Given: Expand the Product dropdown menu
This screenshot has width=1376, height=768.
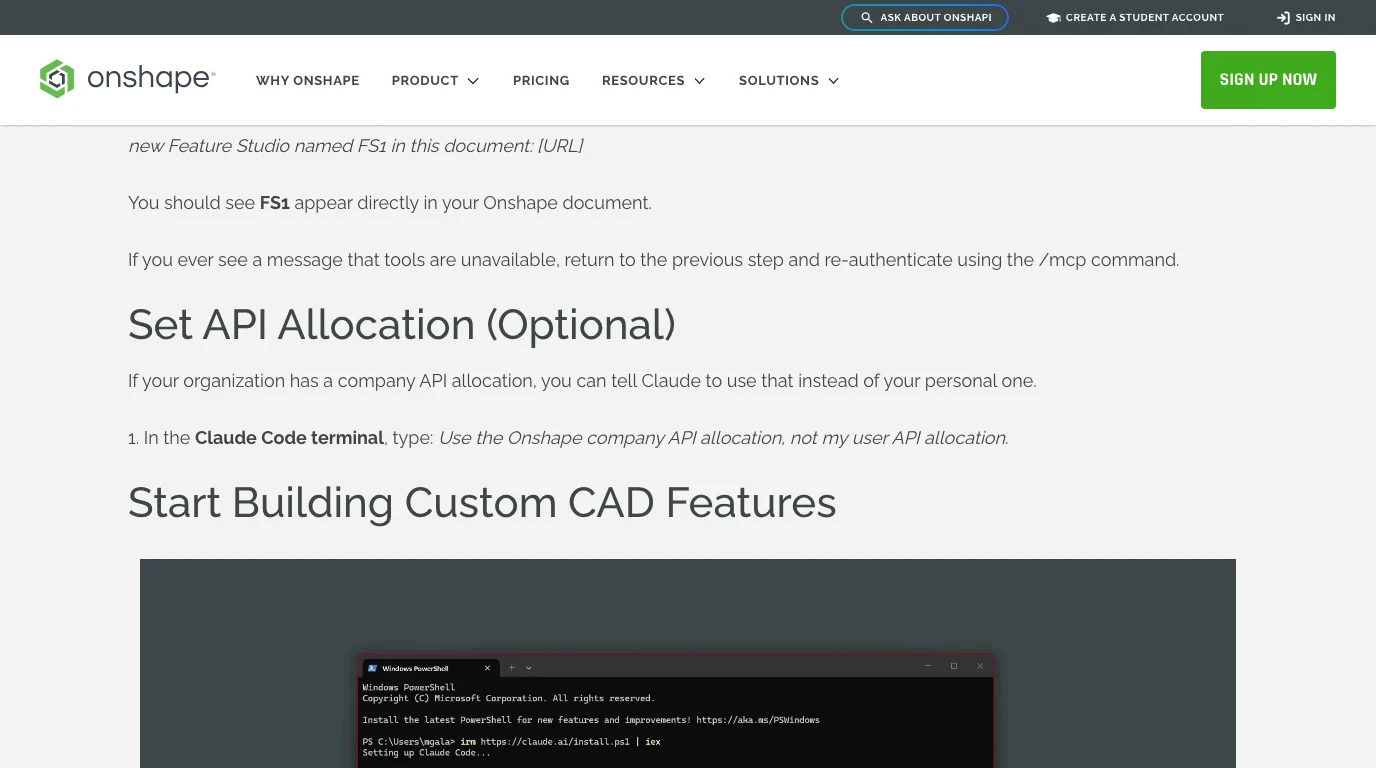Looking at the screenshot, I should (x=435, y=80).
